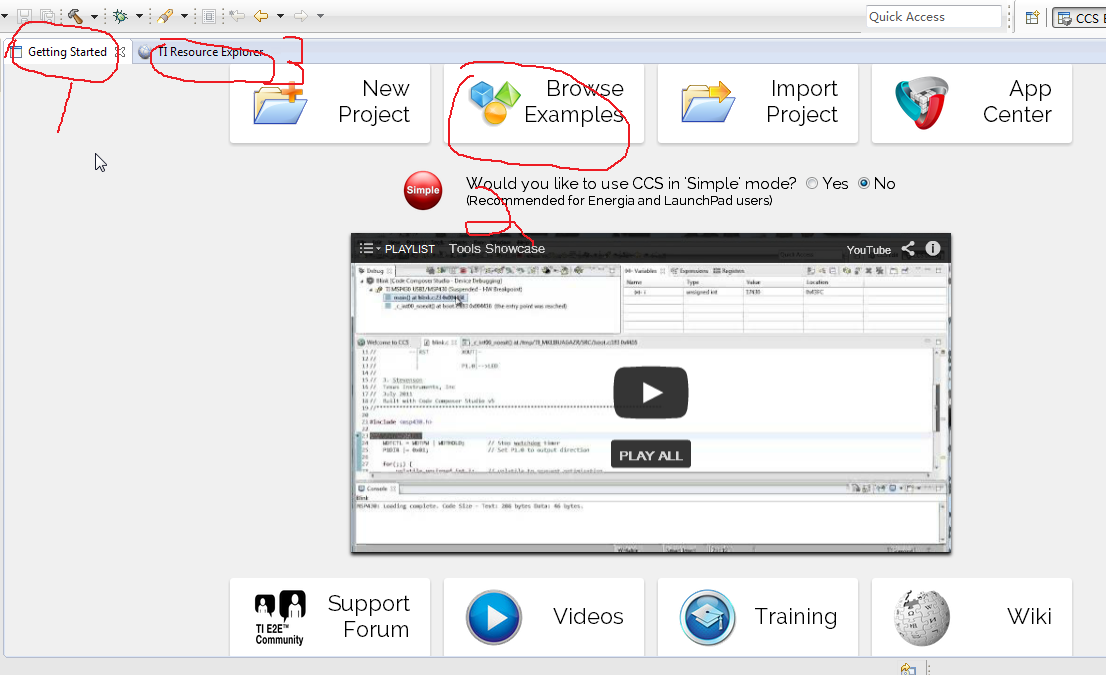Viewport: 1106px width, 675px height.
Task: Open the Videos tile
Action: (544, 616)
